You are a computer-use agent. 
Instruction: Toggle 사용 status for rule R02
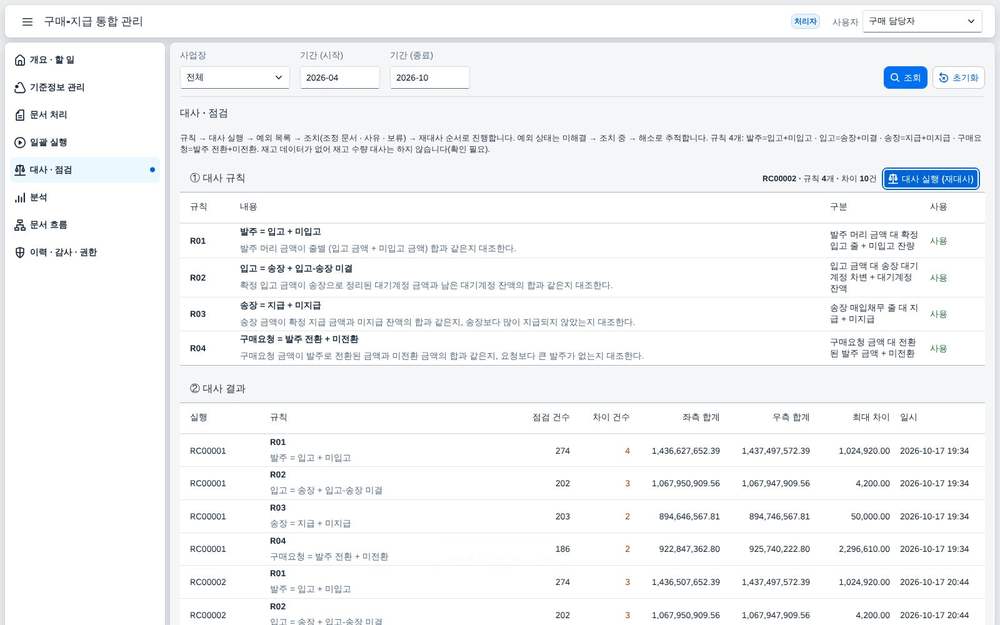pyautogui.click(x=938, y=278)
